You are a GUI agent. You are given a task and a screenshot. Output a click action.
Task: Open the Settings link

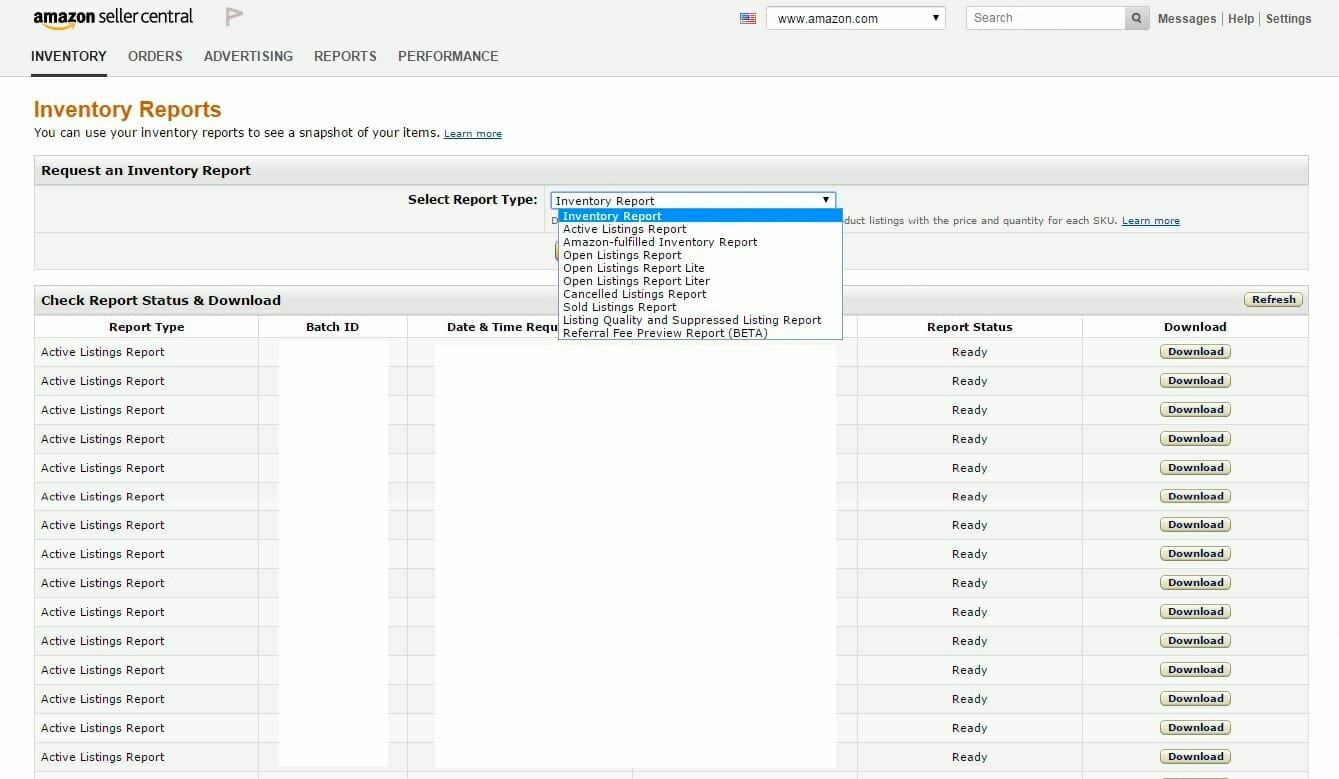coord(1288,18)
